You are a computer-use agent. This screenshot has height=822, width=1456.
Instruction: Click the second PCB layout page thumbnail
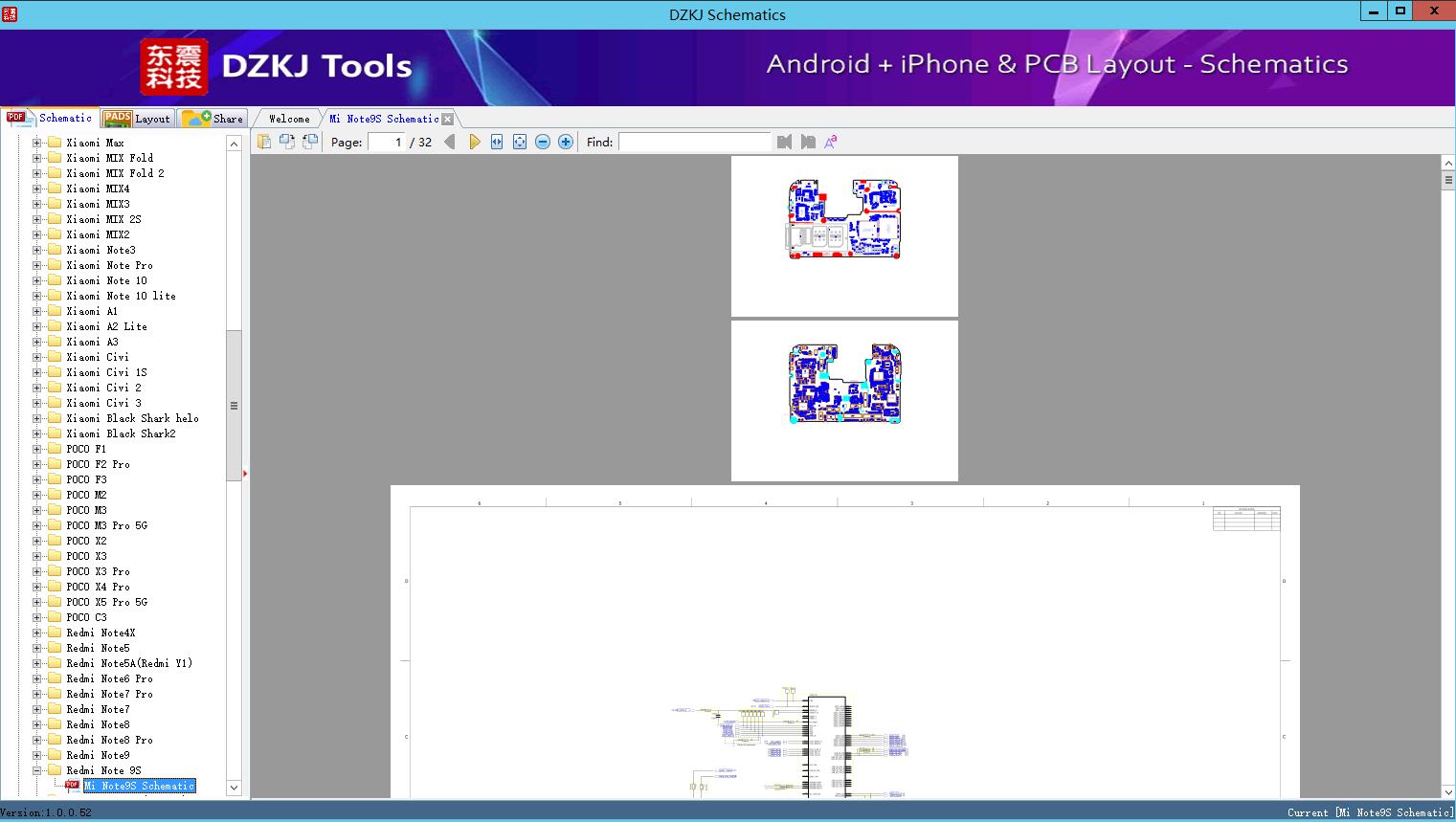coord(844,401)
